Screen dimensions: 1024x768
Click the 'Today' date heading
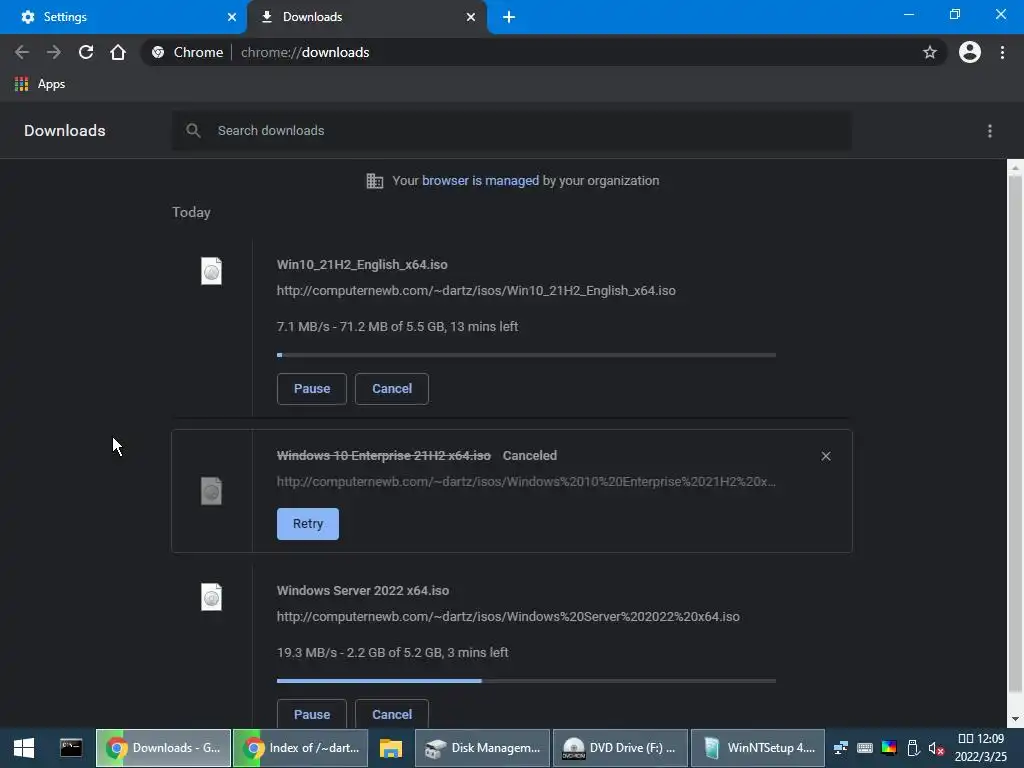[x=191, y=212]
